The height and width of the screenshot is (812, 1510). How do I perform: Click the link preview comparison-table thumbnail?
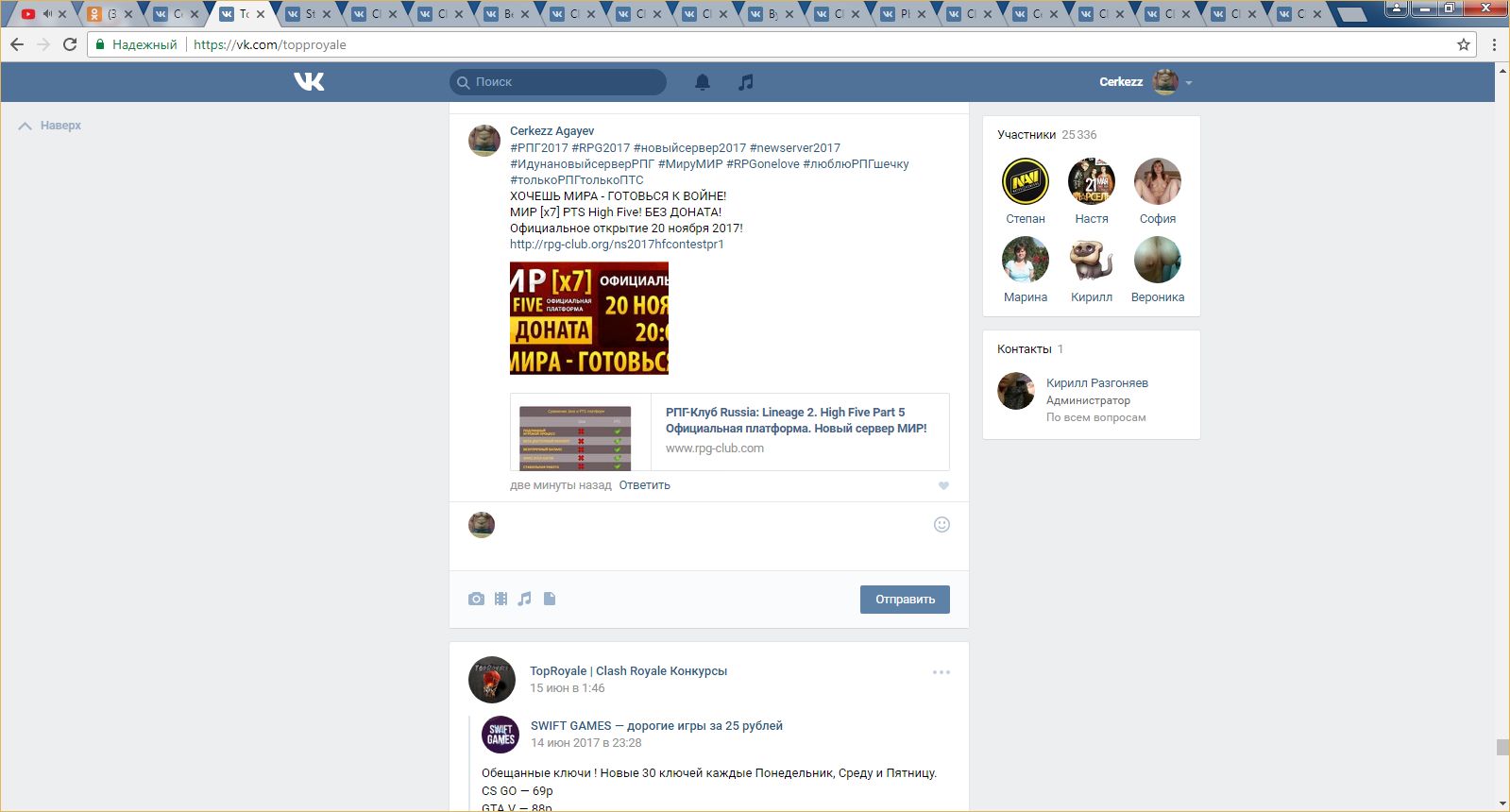tap(575, 438)
